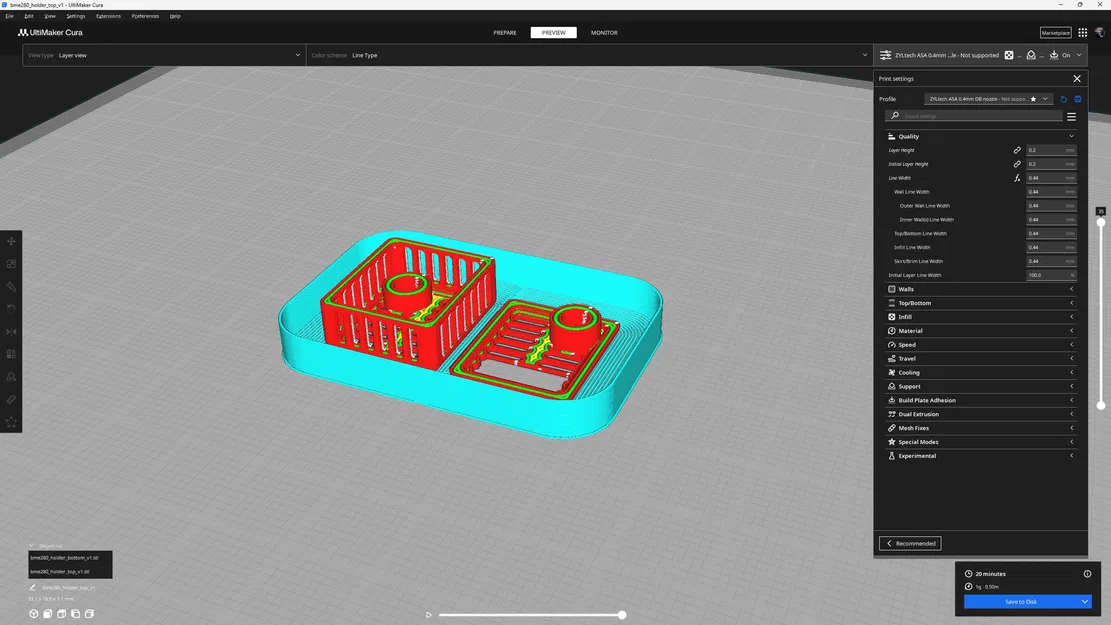This screenshot has width=1111, height=625.
Task: Open Per Model Settings tool
Action: tap(11, 353)
